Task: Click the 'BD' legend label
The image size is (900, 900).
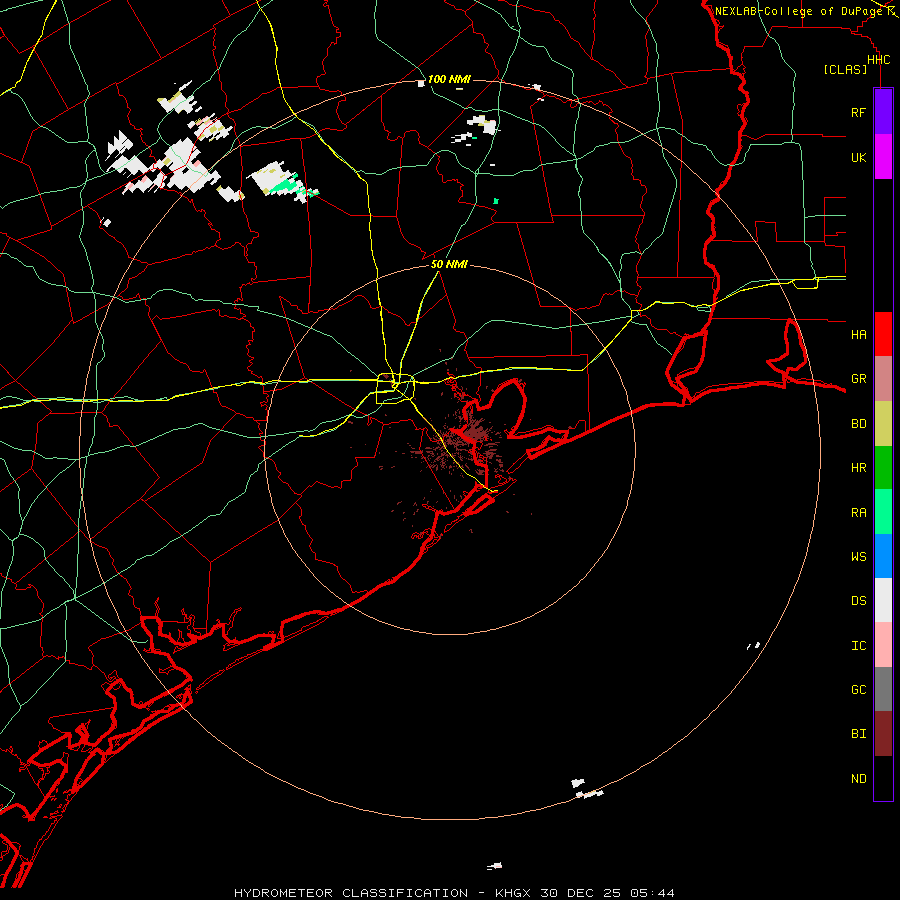Action: point(858,424)
